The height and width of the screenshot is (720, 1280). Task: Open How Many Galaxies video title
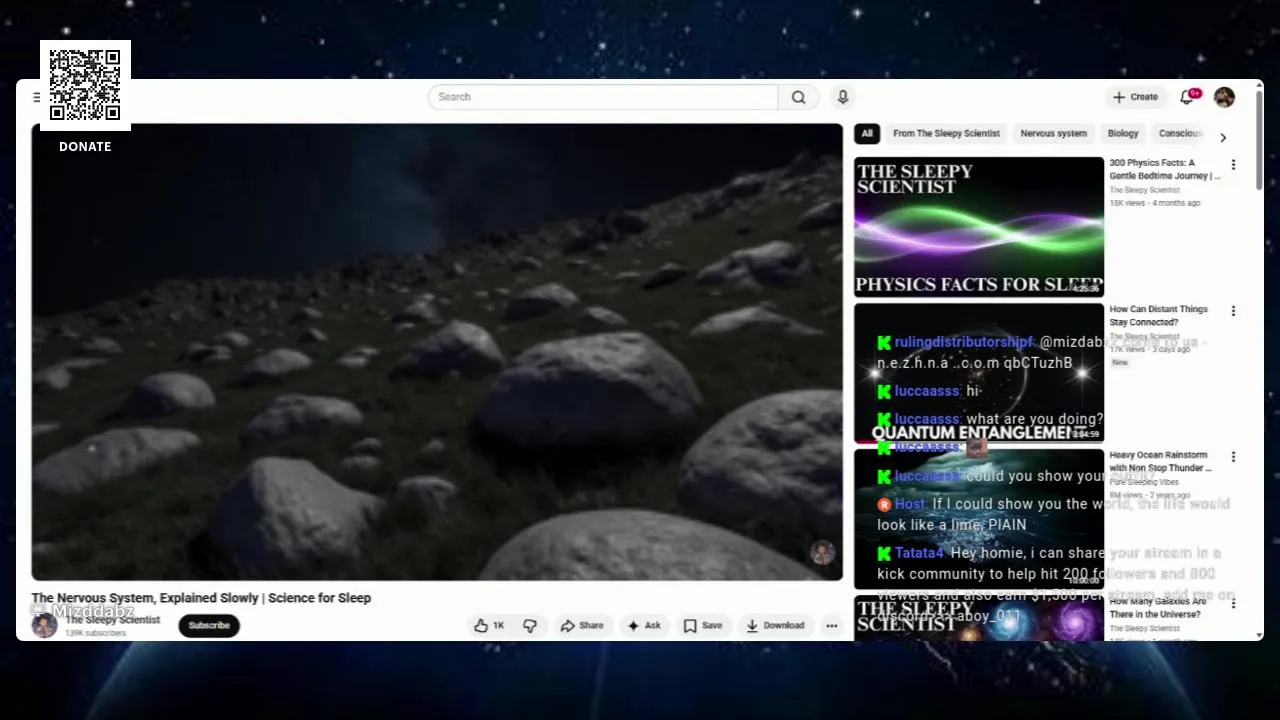[x=1158, y=608]
